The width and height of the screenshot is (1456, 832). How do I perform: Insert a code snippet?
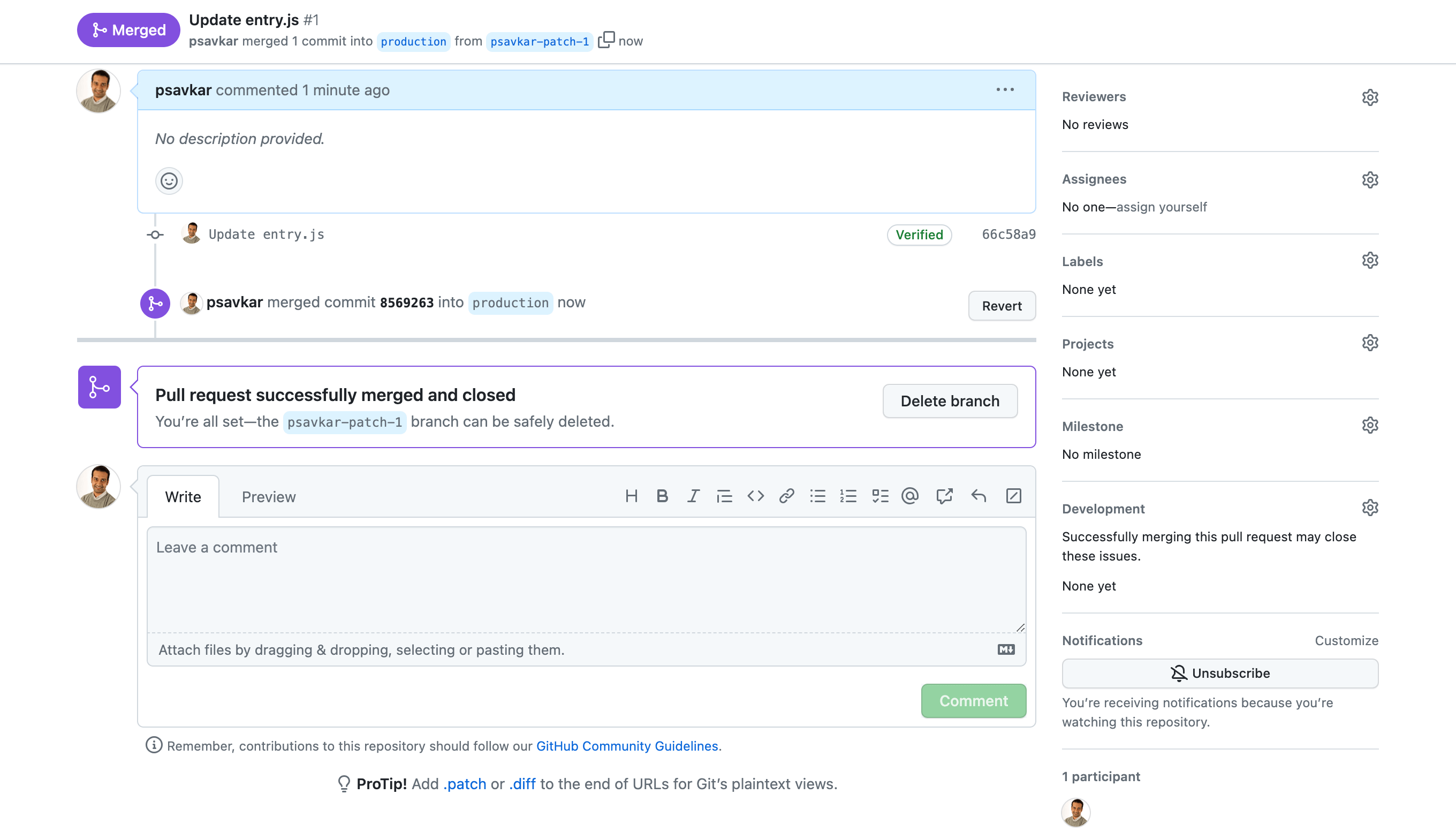(x=755, y=496)
